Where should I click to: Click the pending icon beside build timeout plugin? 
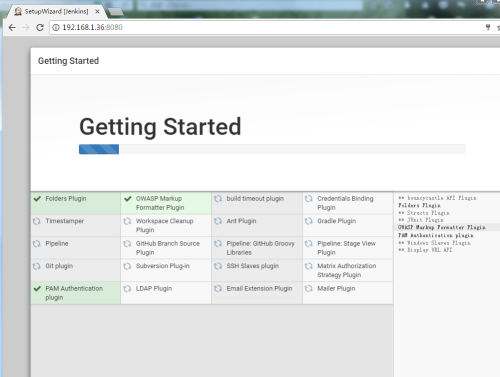(218, 199)
